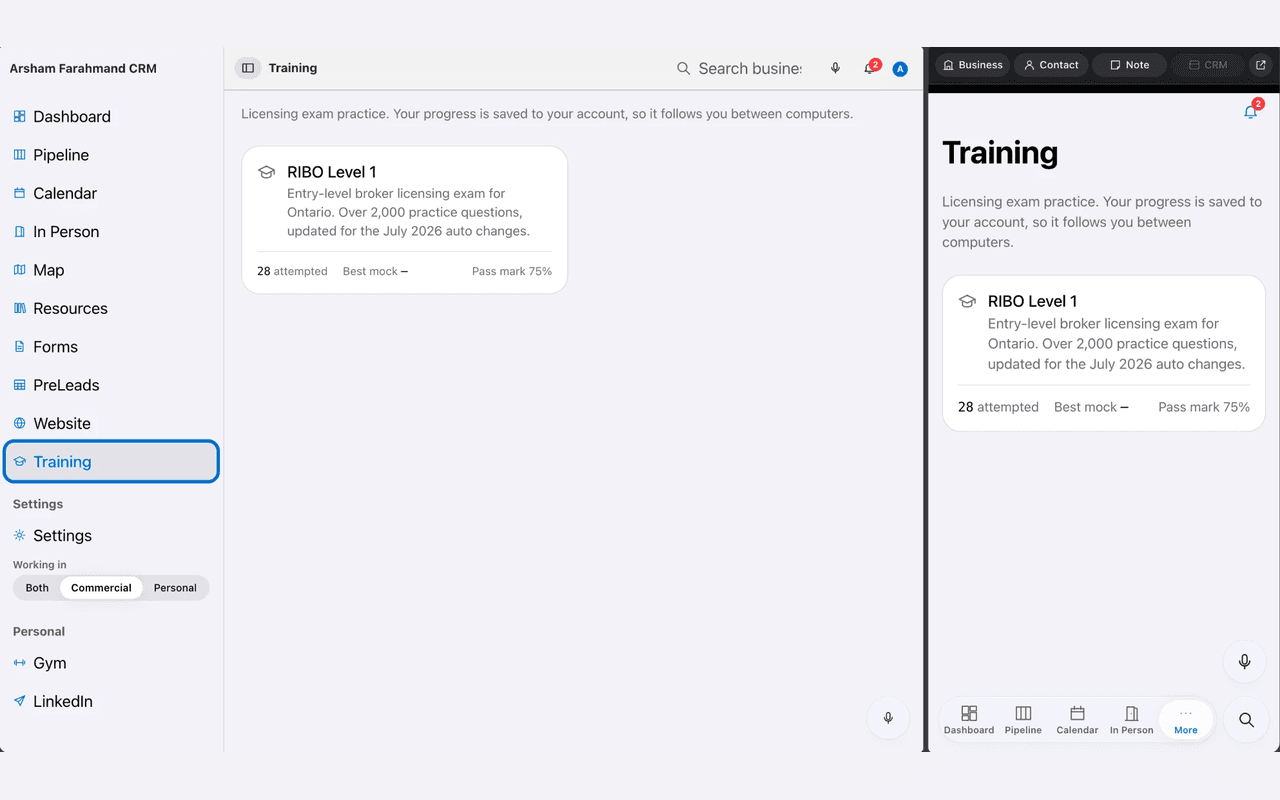Switch 'Working in' to Both
Image resolution: width=1280 pixels, height=800 pixels.
pyautogui.click(x=37, y=588)
